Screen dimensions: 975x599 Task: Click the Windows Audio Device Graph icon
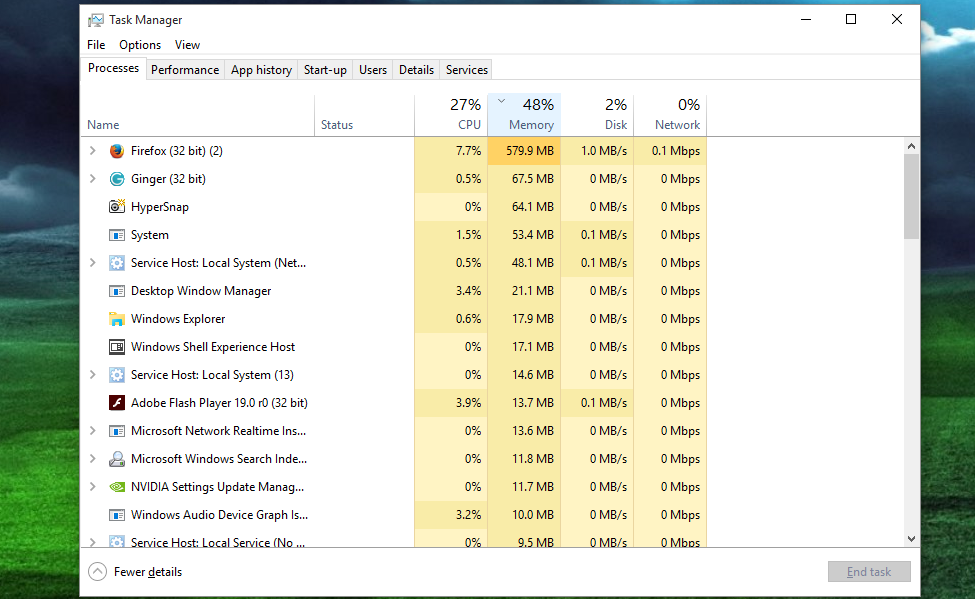(x=116, y=515)
